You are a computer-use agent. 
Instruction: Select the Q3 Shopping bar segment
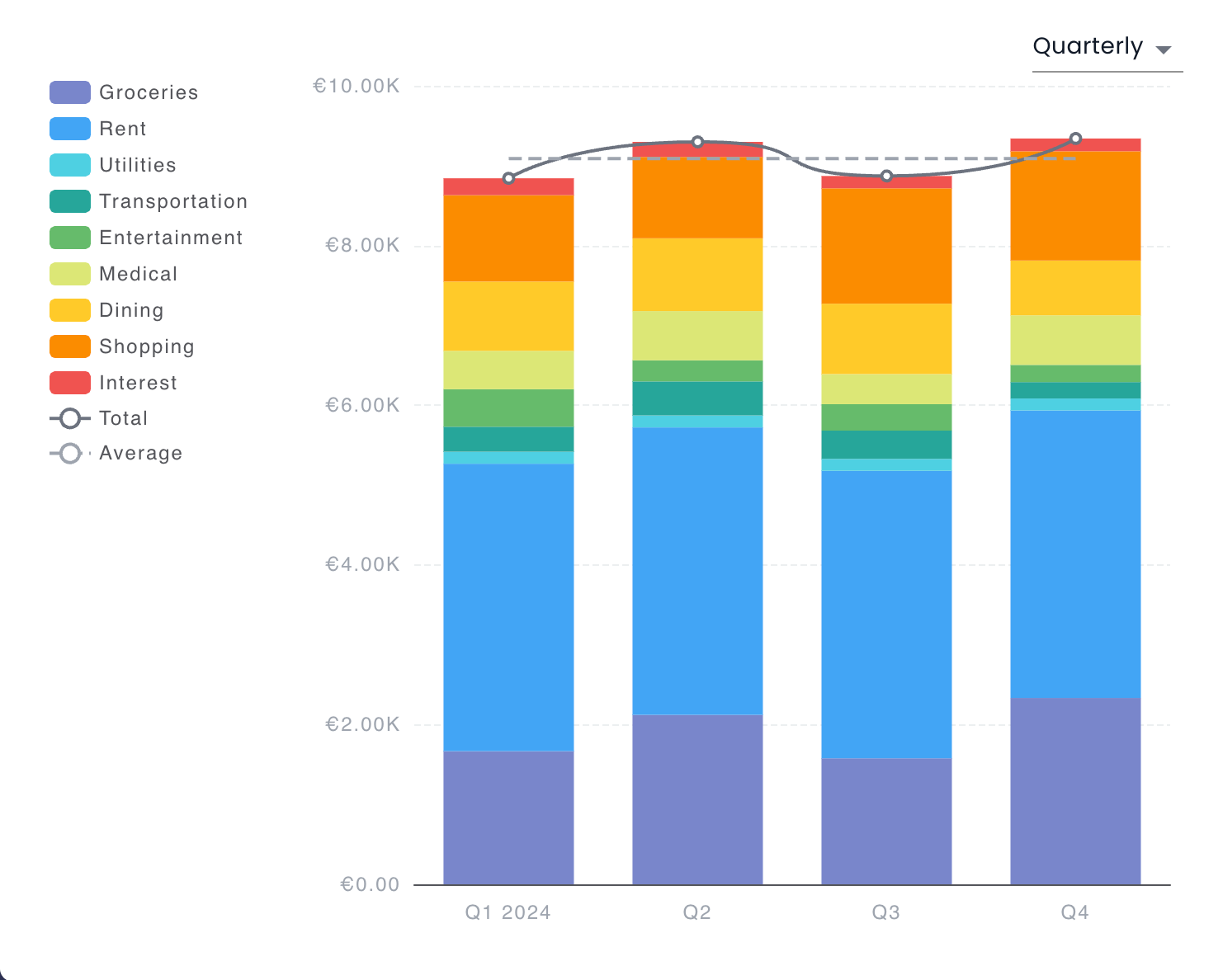point(886,246)
